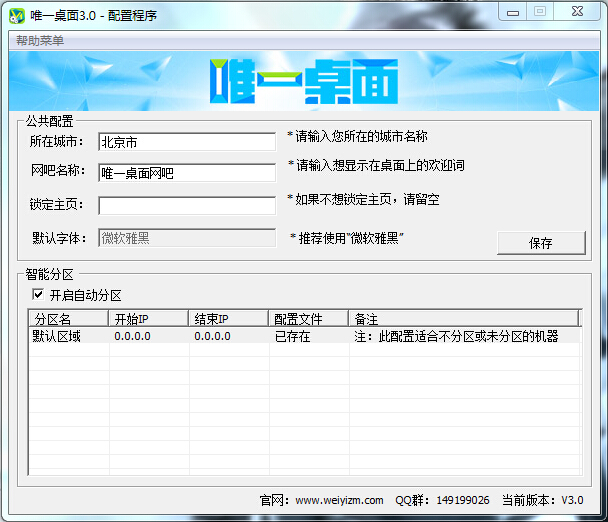This screenshot has width=608, height=522.
Task: Open the 帮助菜单 menu
Action: tap(40, 41)
